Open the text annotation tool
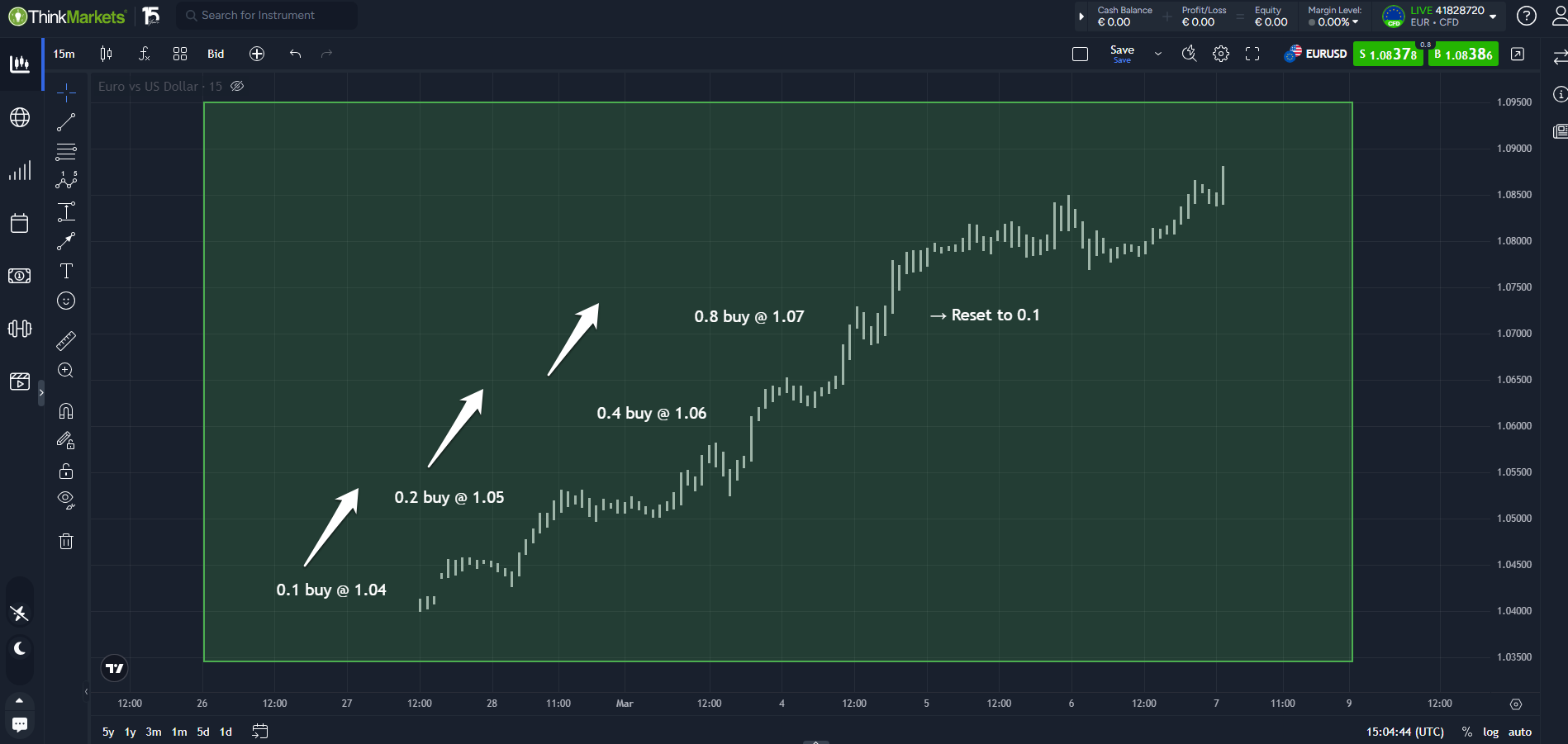The image size is (1568, 744). 66,271
